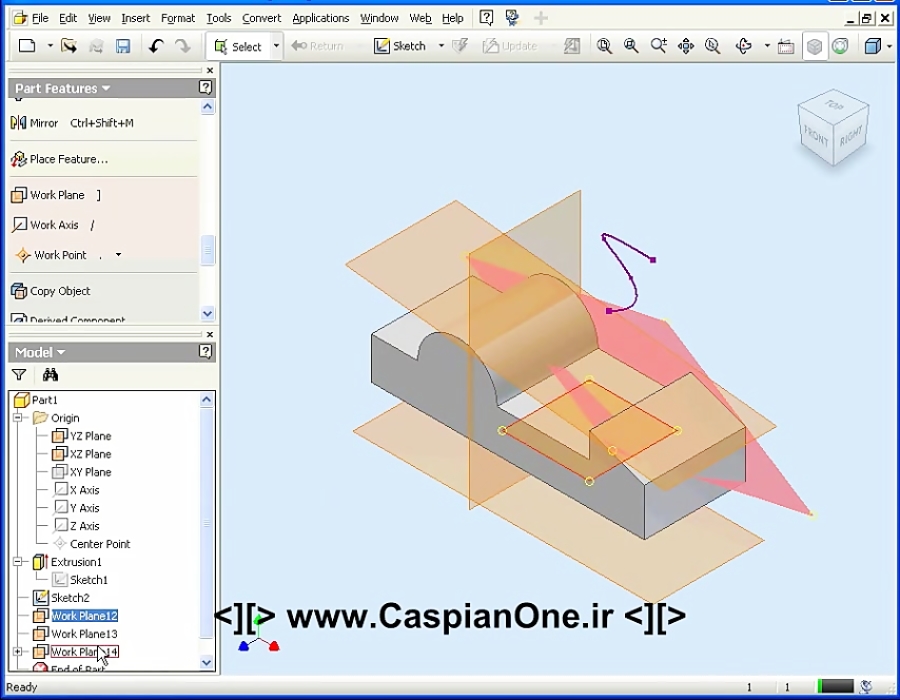Viewport: 900px width, 700px height.
Task: Toggle the Update command state
Action: (512, 45)
